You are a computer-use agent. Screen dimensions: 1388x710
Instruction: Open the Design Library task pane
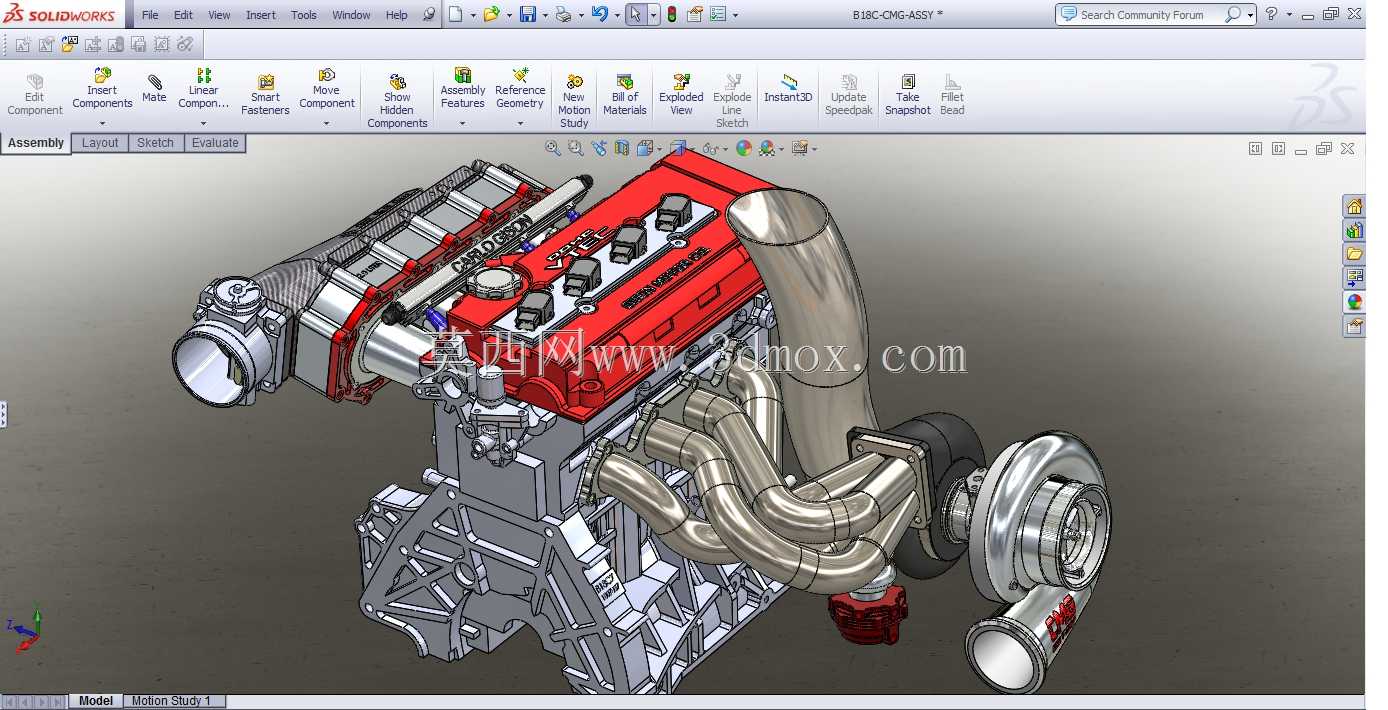click(1354, 230)
